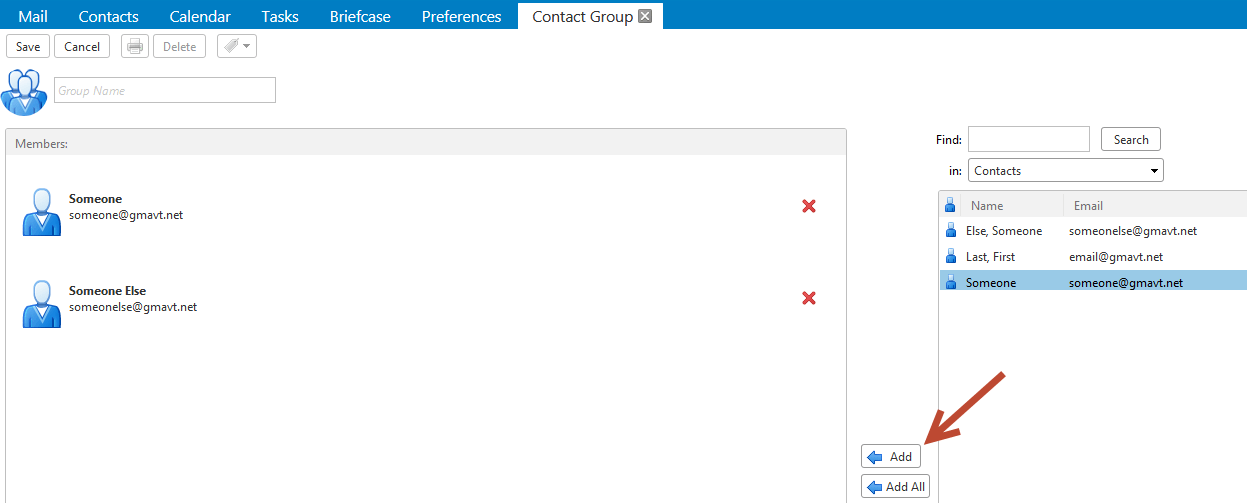Add selected contact to the group
Screen dimensions: 1247x503
pyautogui.click(x=891, y=456)
